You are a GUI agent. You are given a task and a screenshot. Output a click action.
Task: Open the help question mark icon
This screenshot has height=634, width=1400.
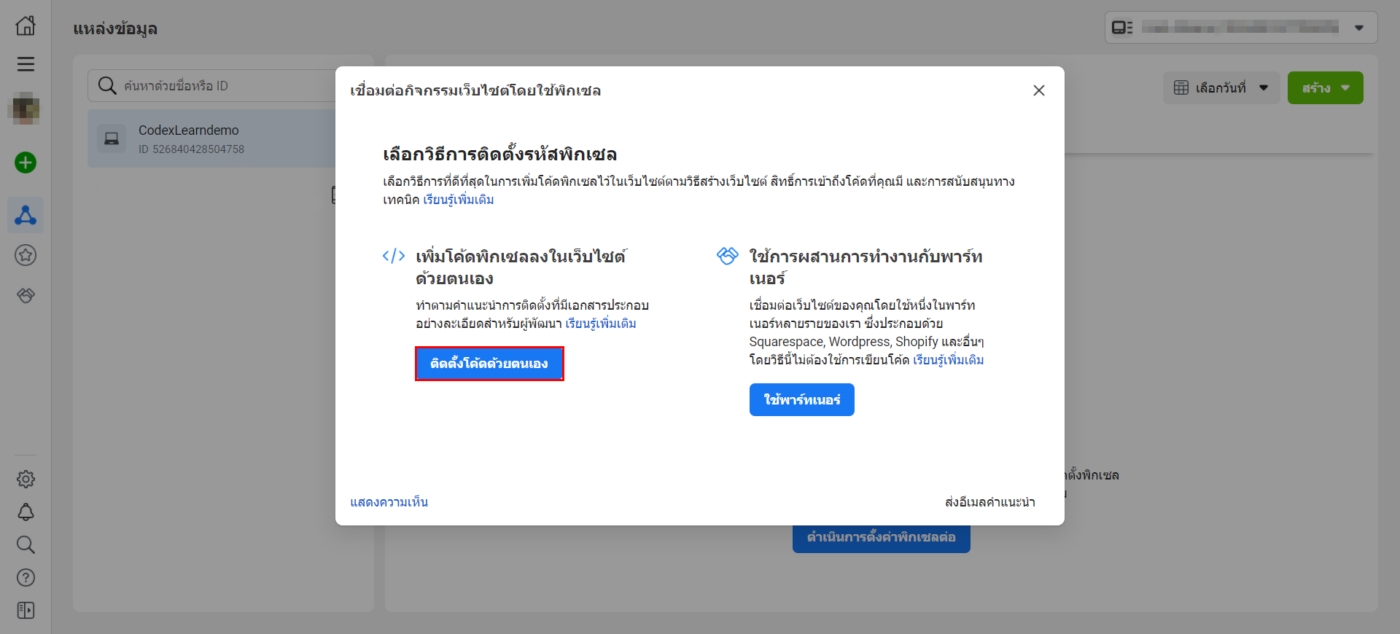pos(26,578)
